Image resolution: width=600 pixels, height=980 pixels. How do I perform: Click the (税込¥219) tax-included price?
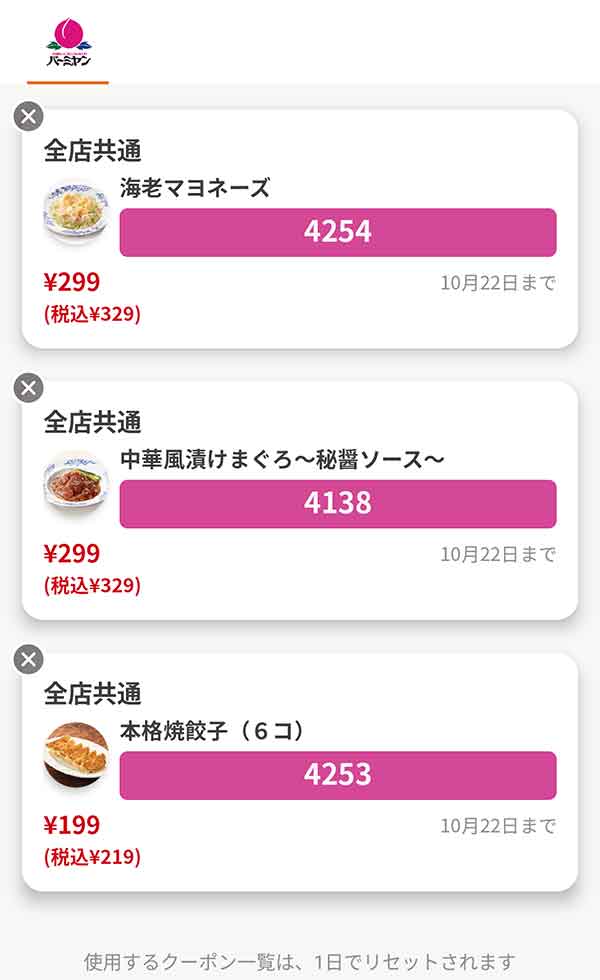tap(92, 857)
